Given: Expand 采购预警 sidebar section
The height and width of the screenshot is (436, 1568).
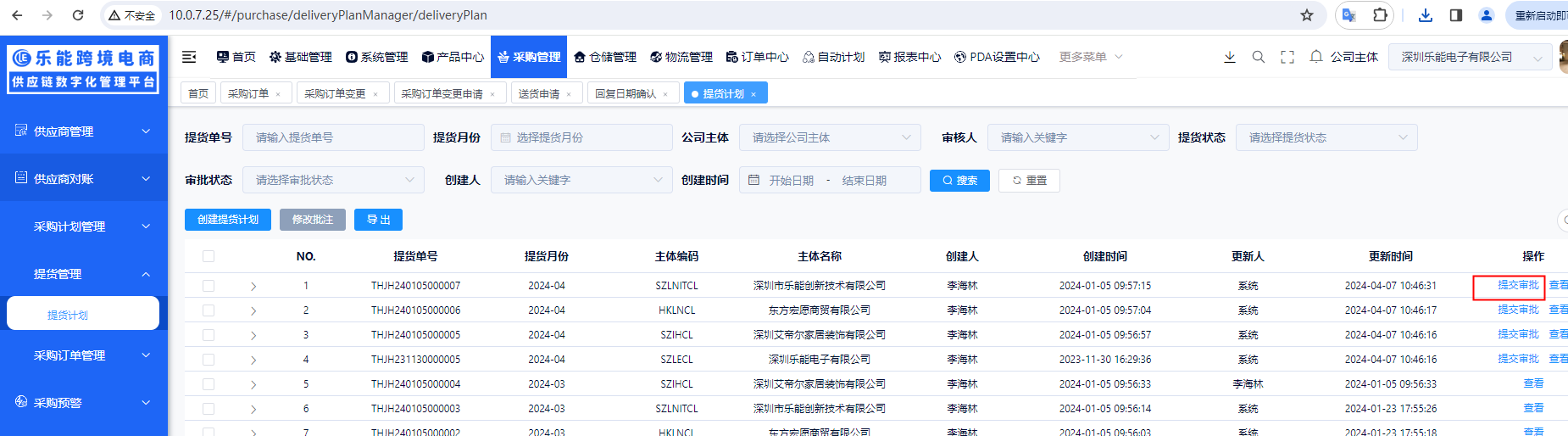Looking at the screenshot, I should (x=84, y=403).
